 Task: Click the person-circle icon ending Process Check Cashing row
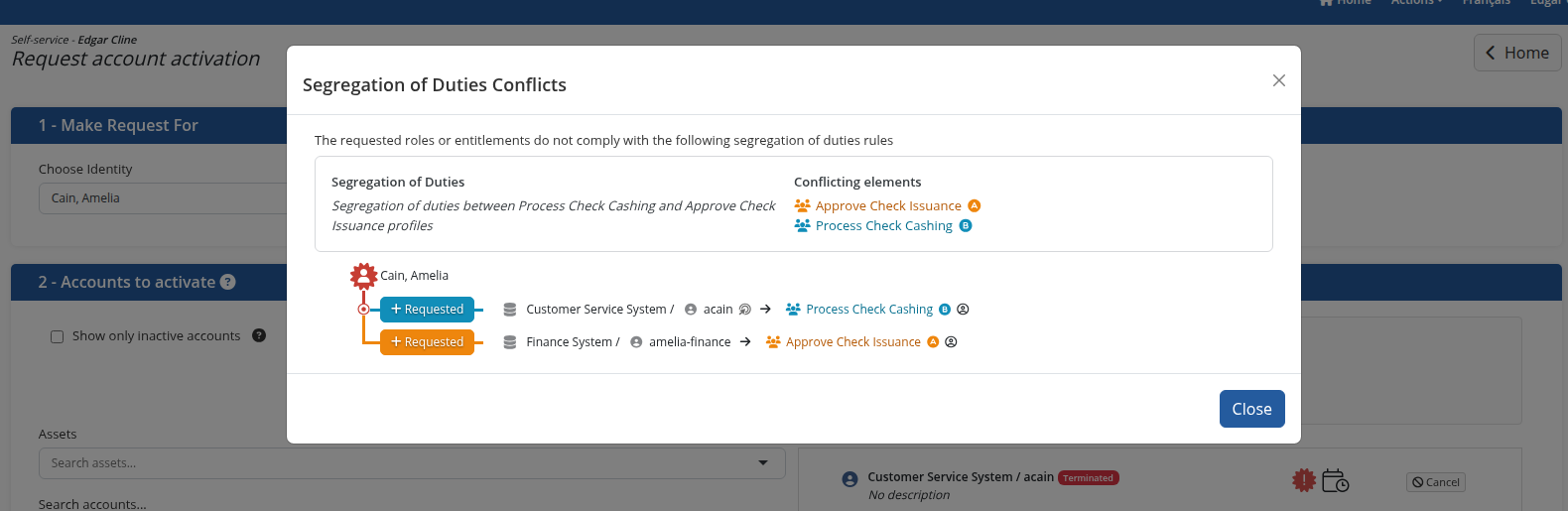963,310
